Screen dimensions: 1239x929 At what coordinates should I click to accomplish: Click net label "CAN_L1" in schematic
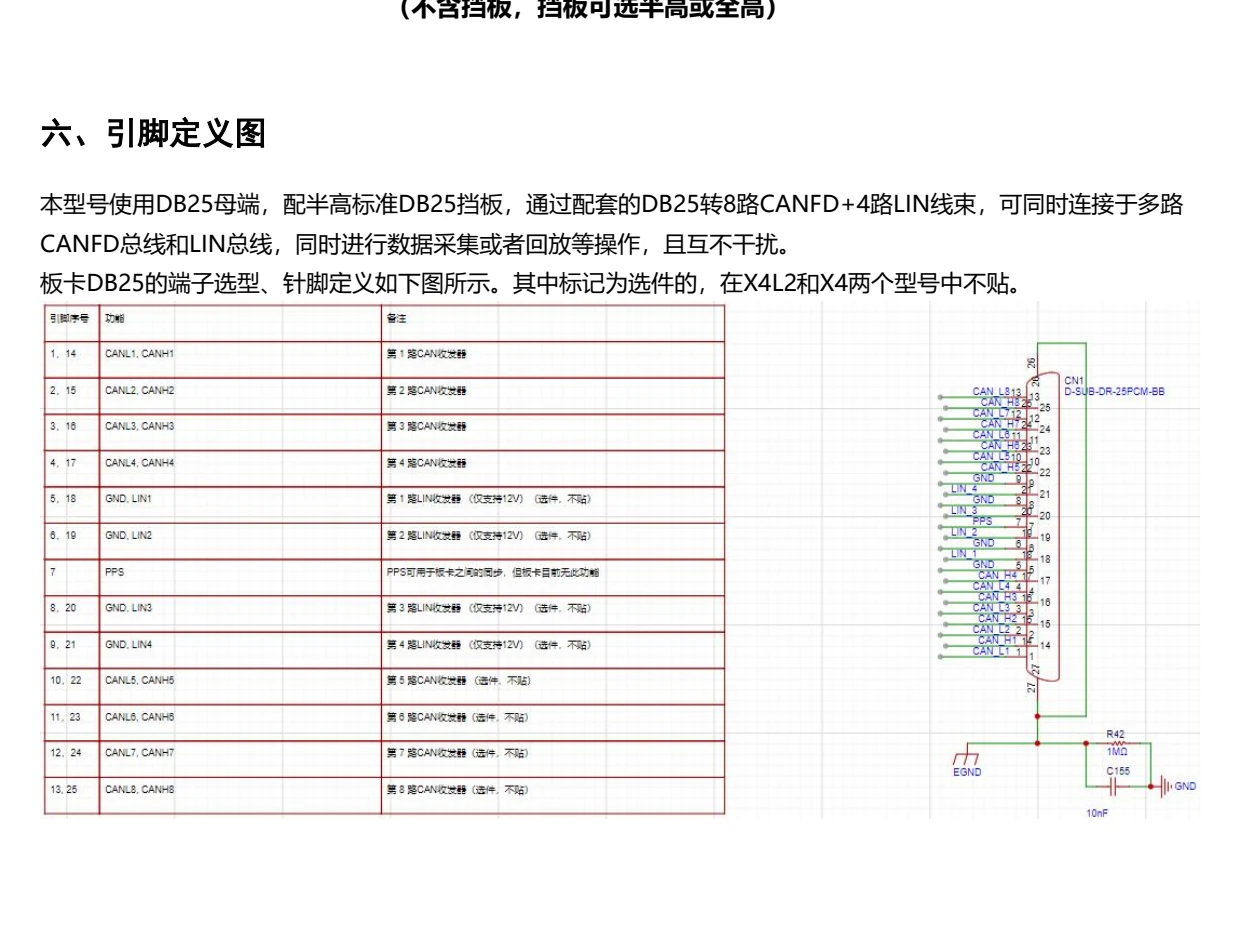(x=991, y=651)
